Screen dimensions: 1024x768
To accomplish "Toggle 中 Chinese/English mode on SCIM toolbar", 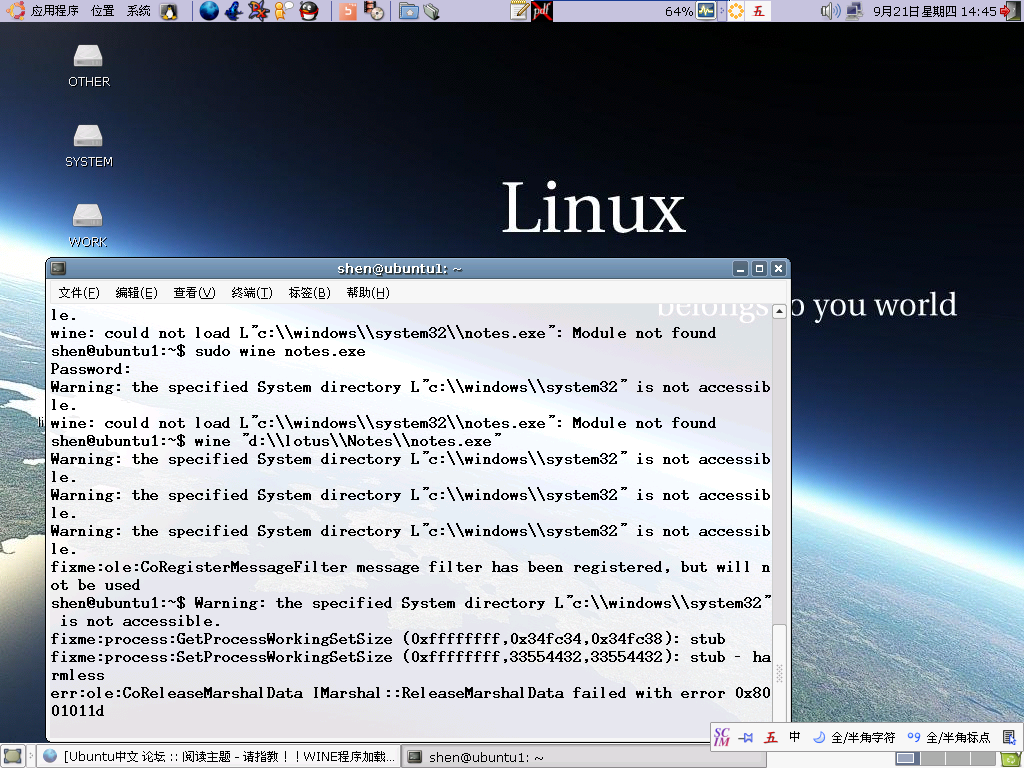I will tap(794, 737).
